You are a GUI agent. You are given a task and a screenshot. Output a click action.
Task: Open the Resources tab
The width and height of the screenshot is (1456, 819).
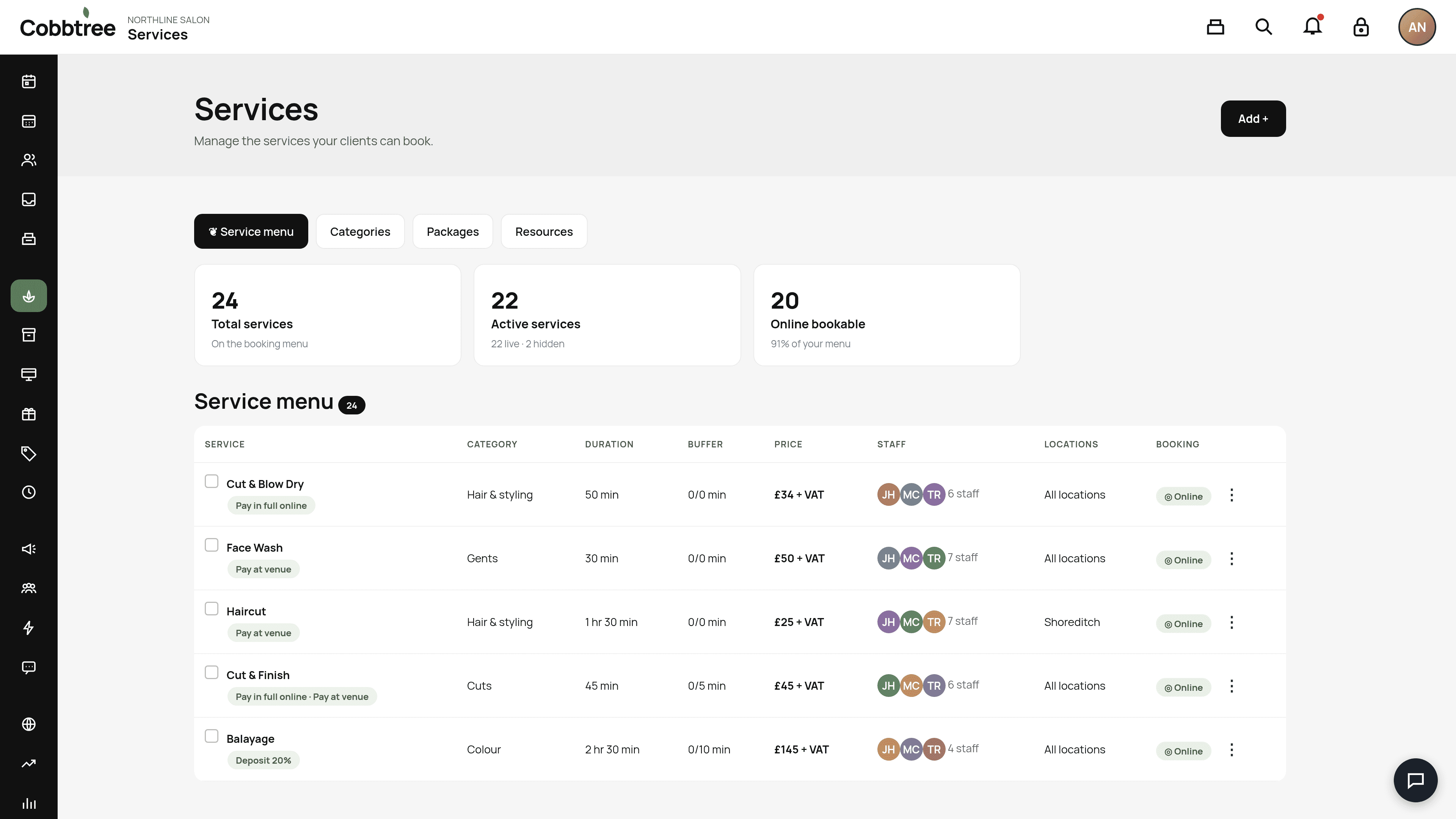544,231
